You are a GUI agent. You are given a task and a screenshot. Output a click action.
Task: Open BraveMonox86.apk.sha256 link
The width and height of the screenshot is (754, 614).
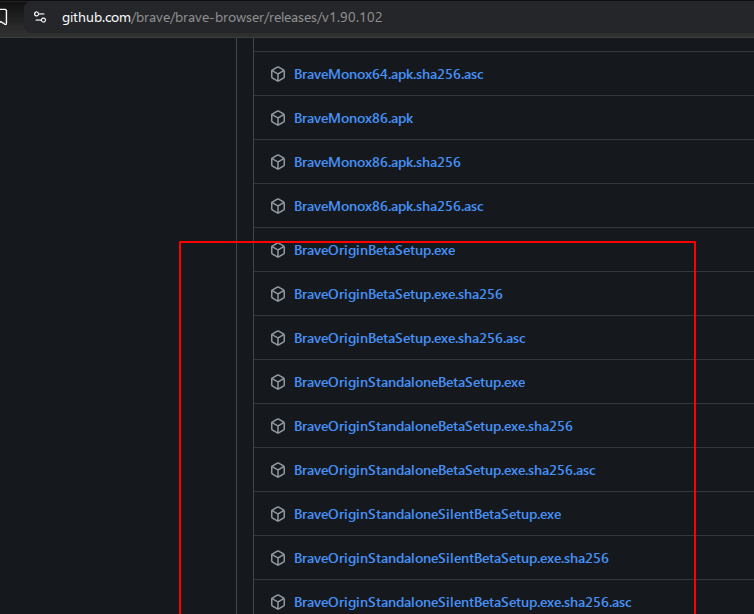pyautogui.click(x=377, y=163)
